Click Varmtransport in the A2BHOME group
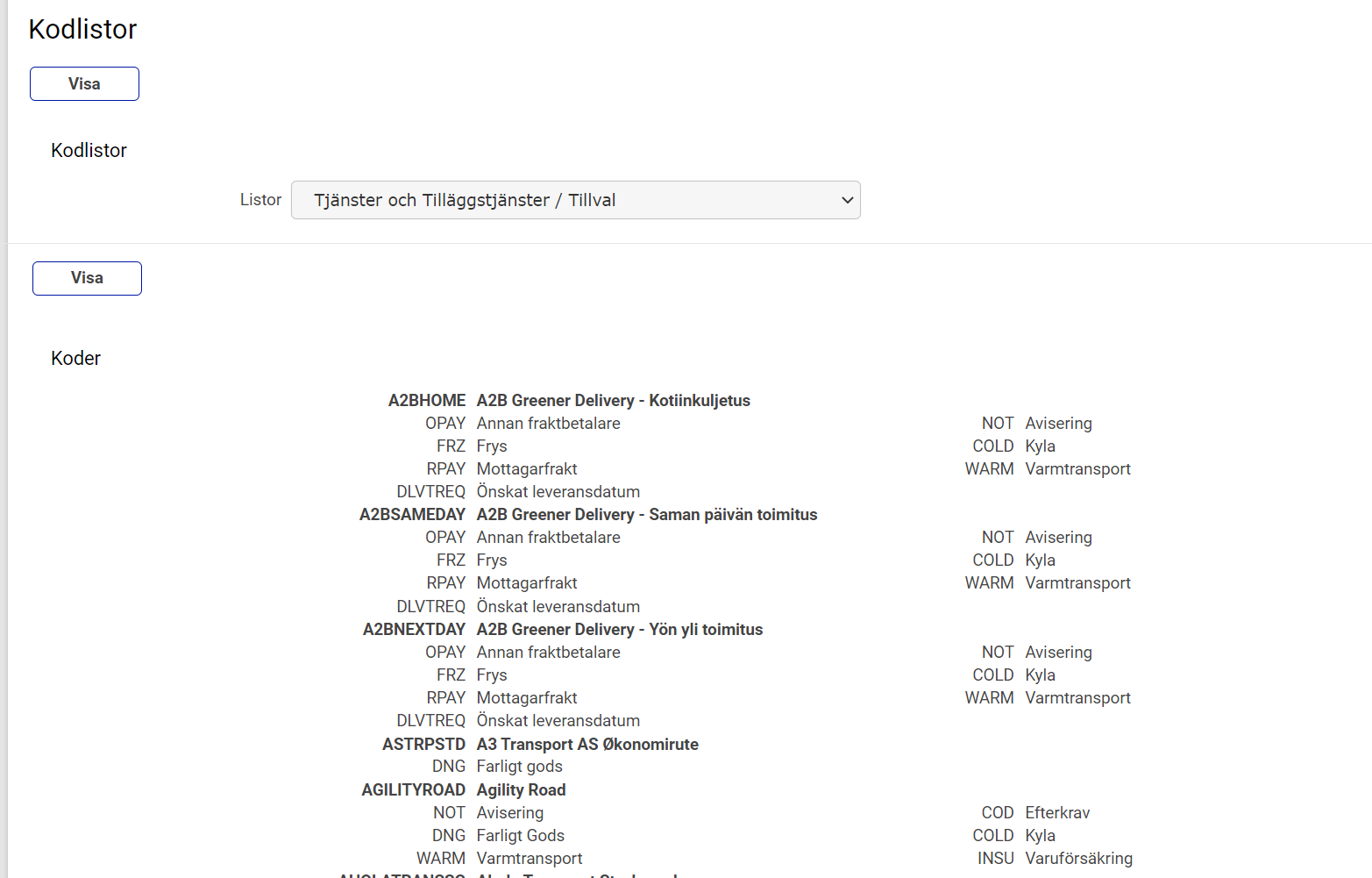1372x878 pixels. tap(1078, 468)
